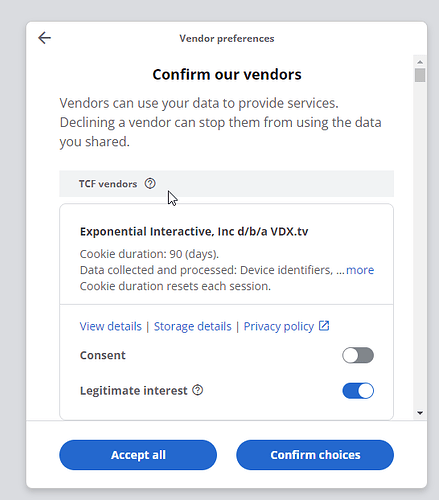
Task: Click the scrollbar track below the thumb
Action: [420, 245]
